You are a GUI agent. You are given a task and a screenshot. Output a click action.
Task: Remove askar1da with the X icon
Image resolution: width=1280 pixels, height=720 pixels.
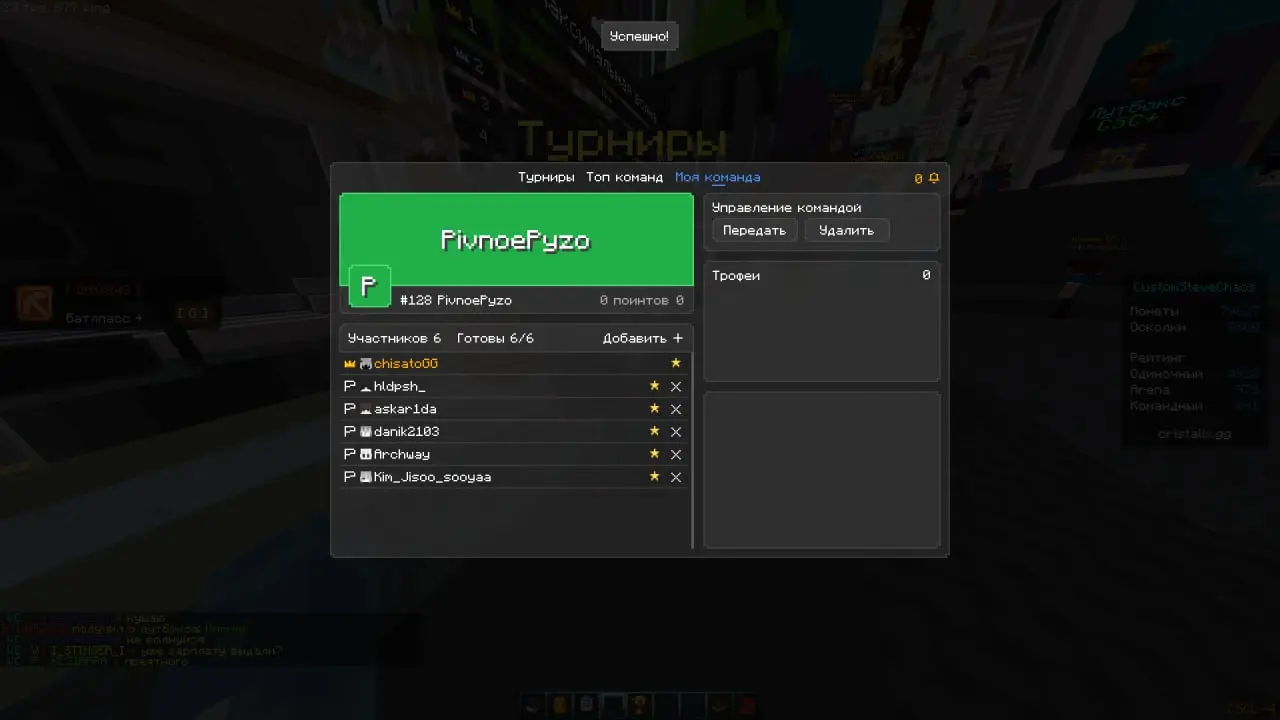point(676,409)
